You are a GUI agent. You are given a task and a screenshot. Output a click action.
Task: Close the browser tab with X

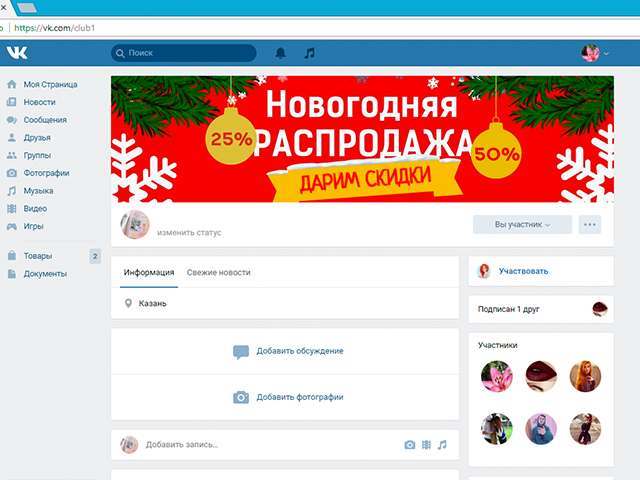[3, 7]
